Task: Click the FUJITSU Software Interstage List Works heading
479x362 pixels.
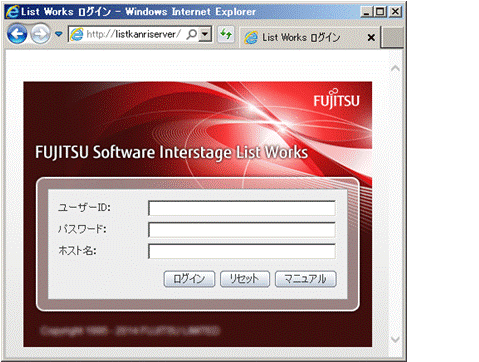Action: tap(171, 152)
